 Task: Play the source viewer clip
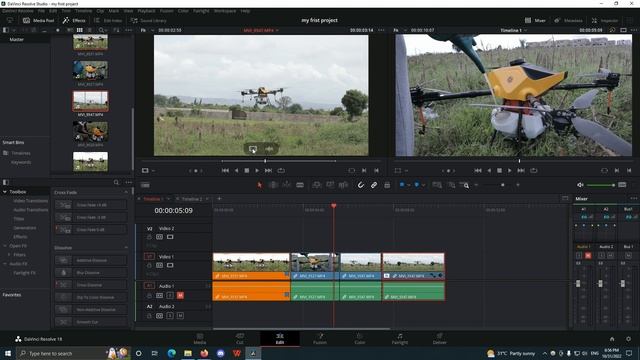pyautogui.click(x=257, y=171)
